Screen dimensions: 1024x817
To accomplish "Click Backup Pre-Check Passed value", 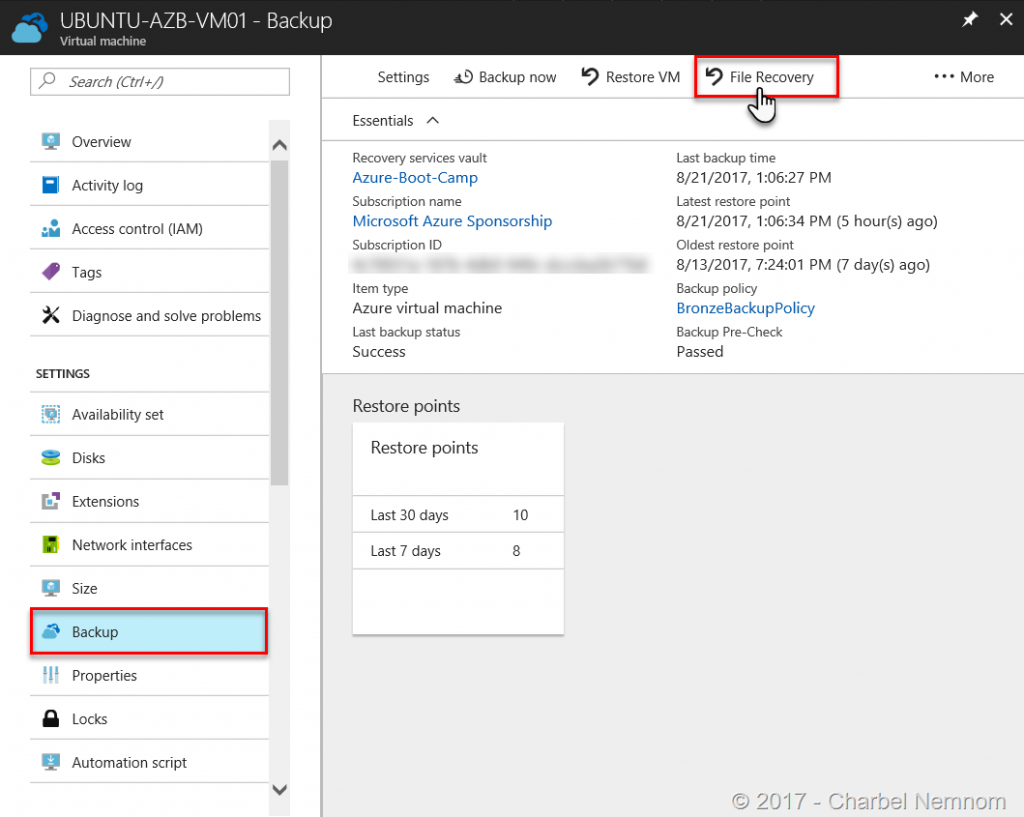I will tap(699, 351).
